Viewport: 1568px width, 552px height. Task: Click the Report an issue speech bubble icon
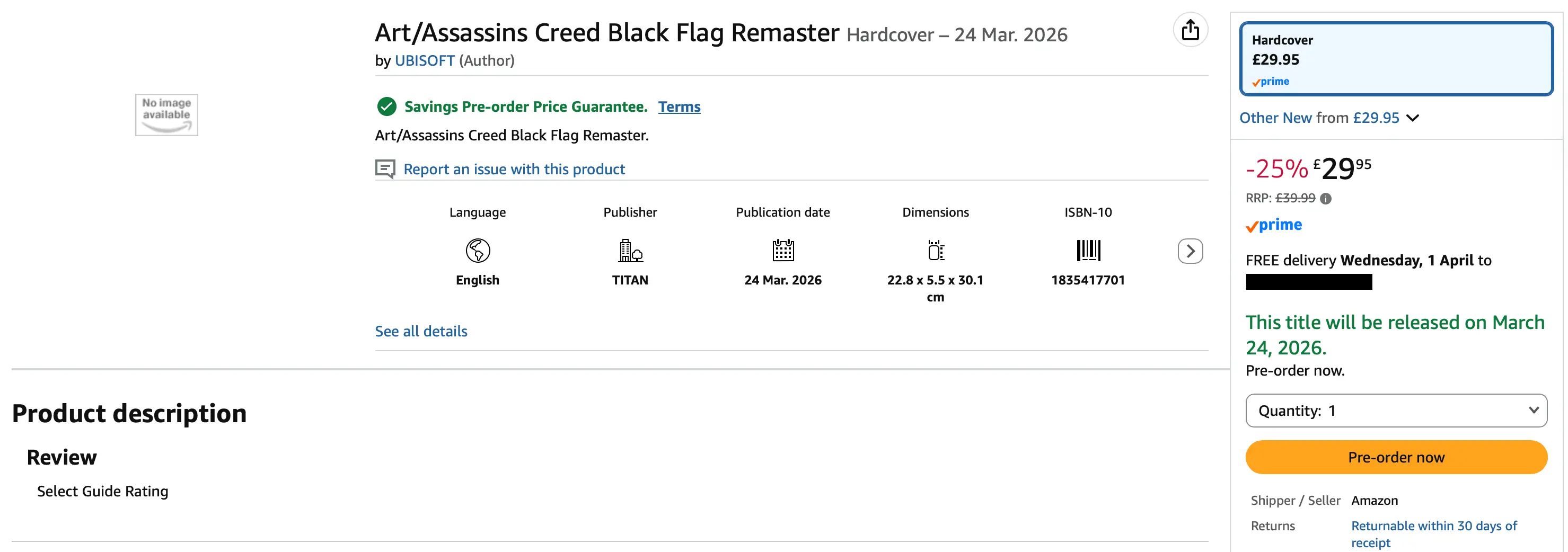(385, 168)
